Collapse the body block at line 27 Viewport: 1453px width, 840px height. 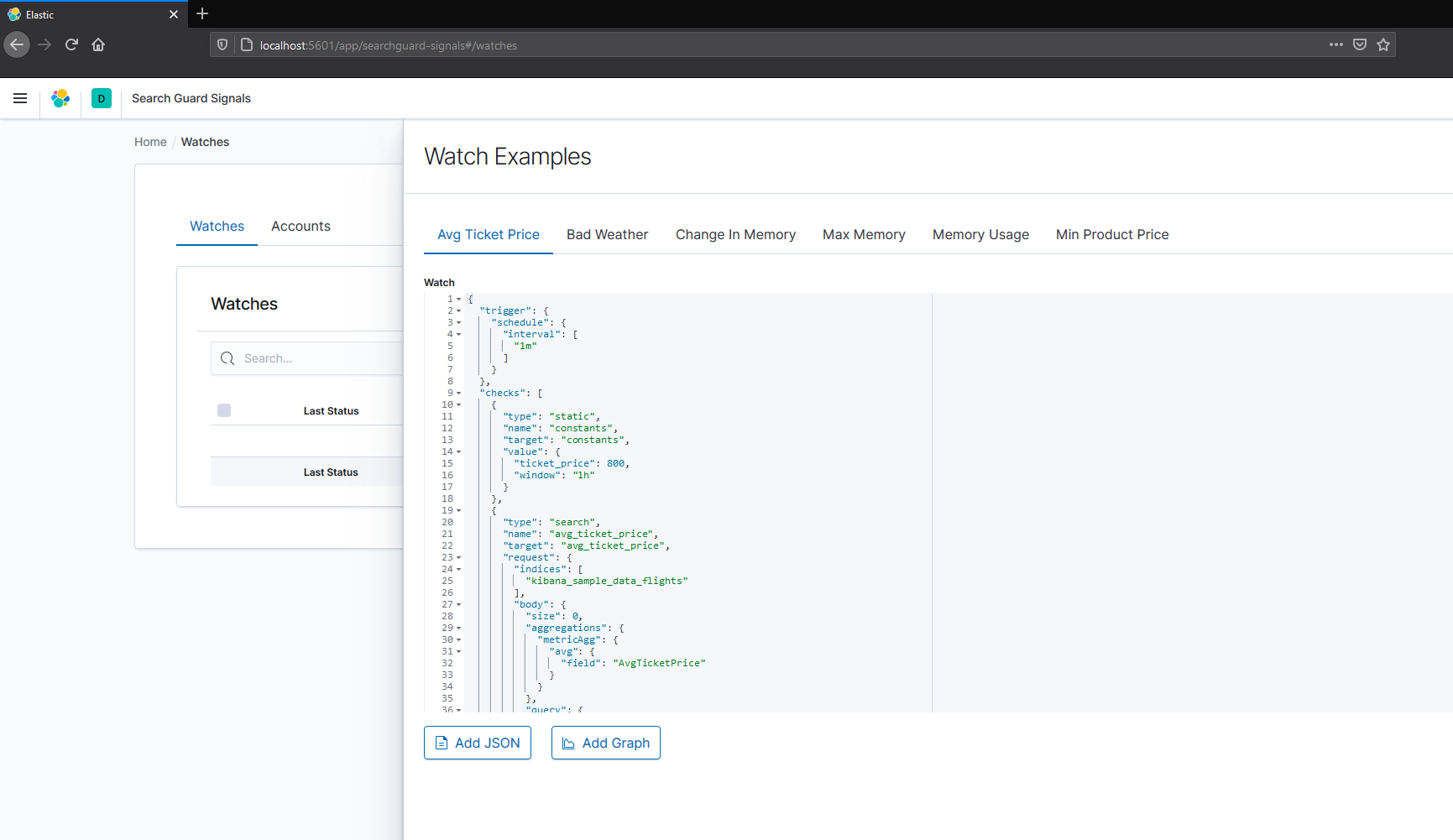point(459,604)
